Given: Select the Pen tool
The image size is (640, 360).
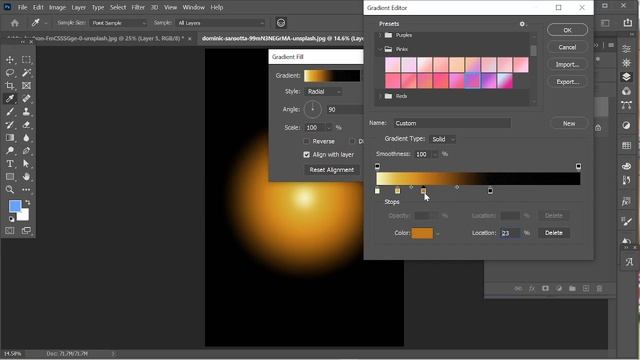Looking at the screenshot, I should (27, 151).
